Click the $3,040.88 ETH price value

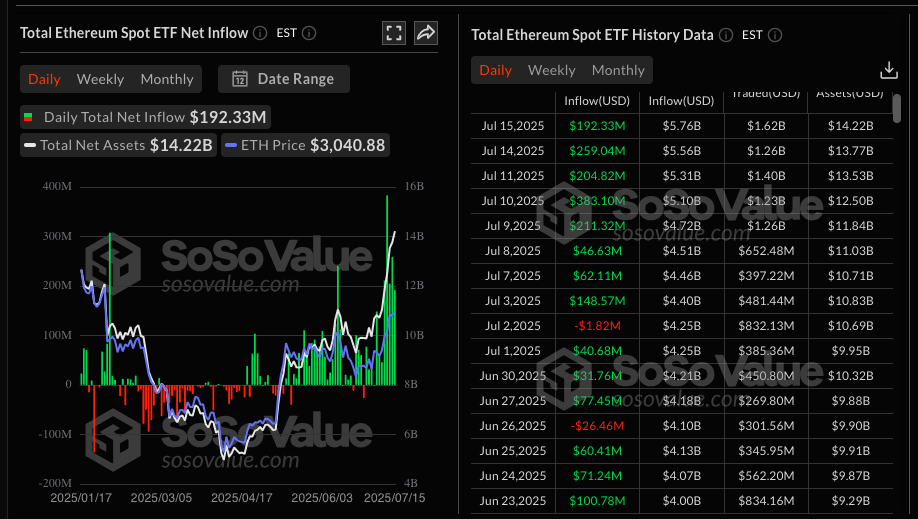348,145
